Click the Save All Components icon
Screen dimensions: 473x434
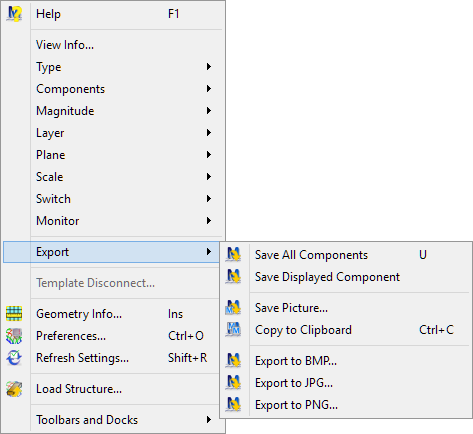point(233,255)
